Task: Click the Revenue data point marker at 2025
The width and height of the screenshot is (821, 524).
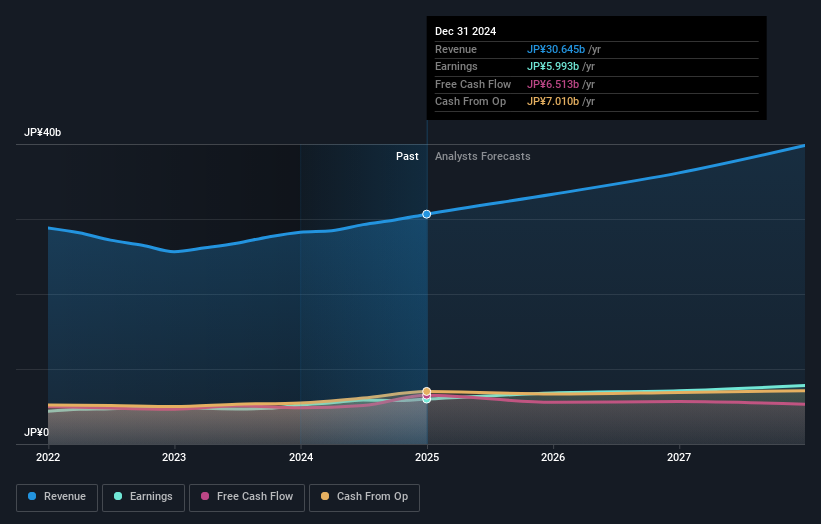Action: click(x=427, y=214)
